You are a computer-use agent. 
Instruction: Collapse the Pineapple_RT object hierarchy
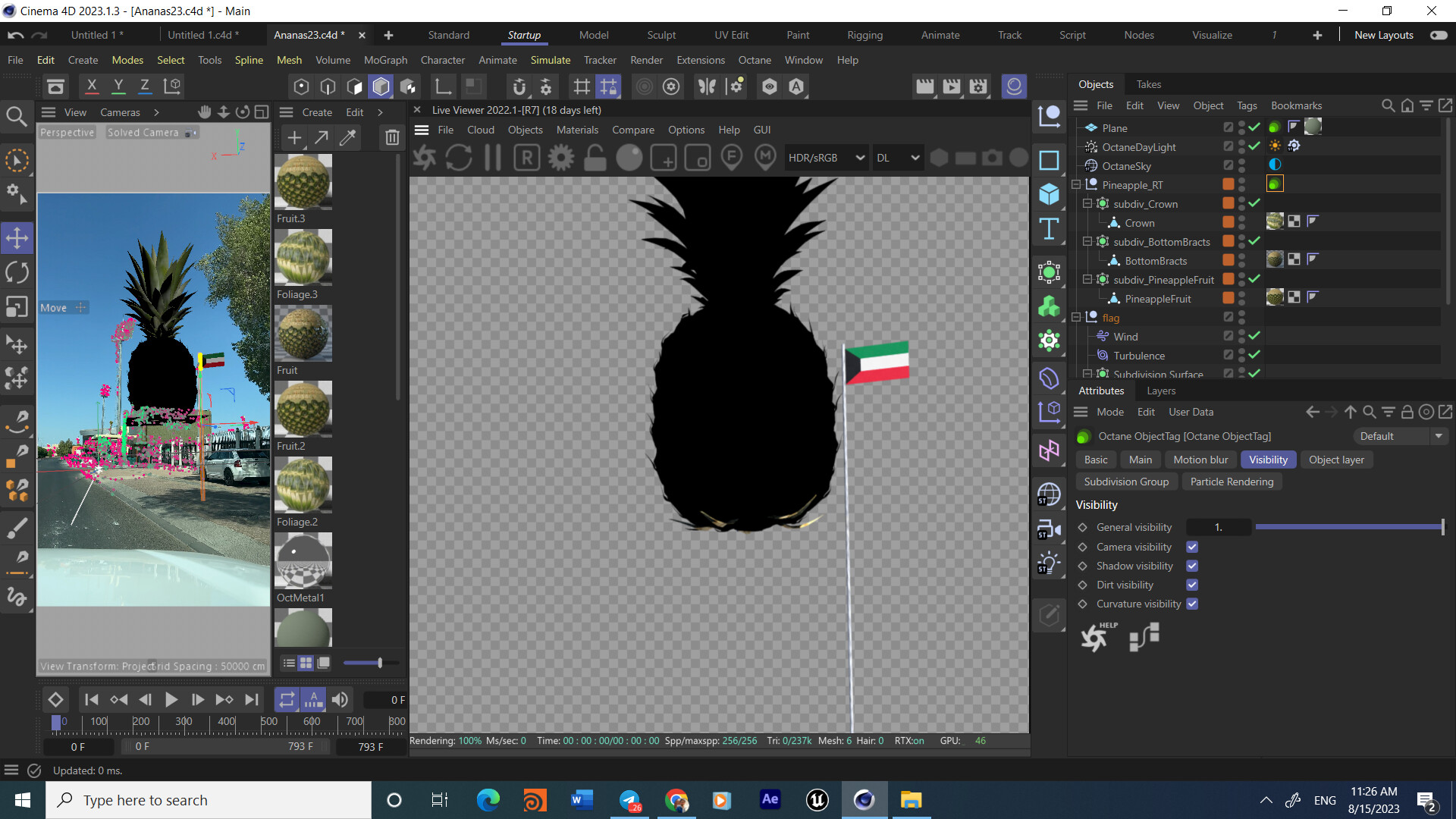(x=1075, y=184)
